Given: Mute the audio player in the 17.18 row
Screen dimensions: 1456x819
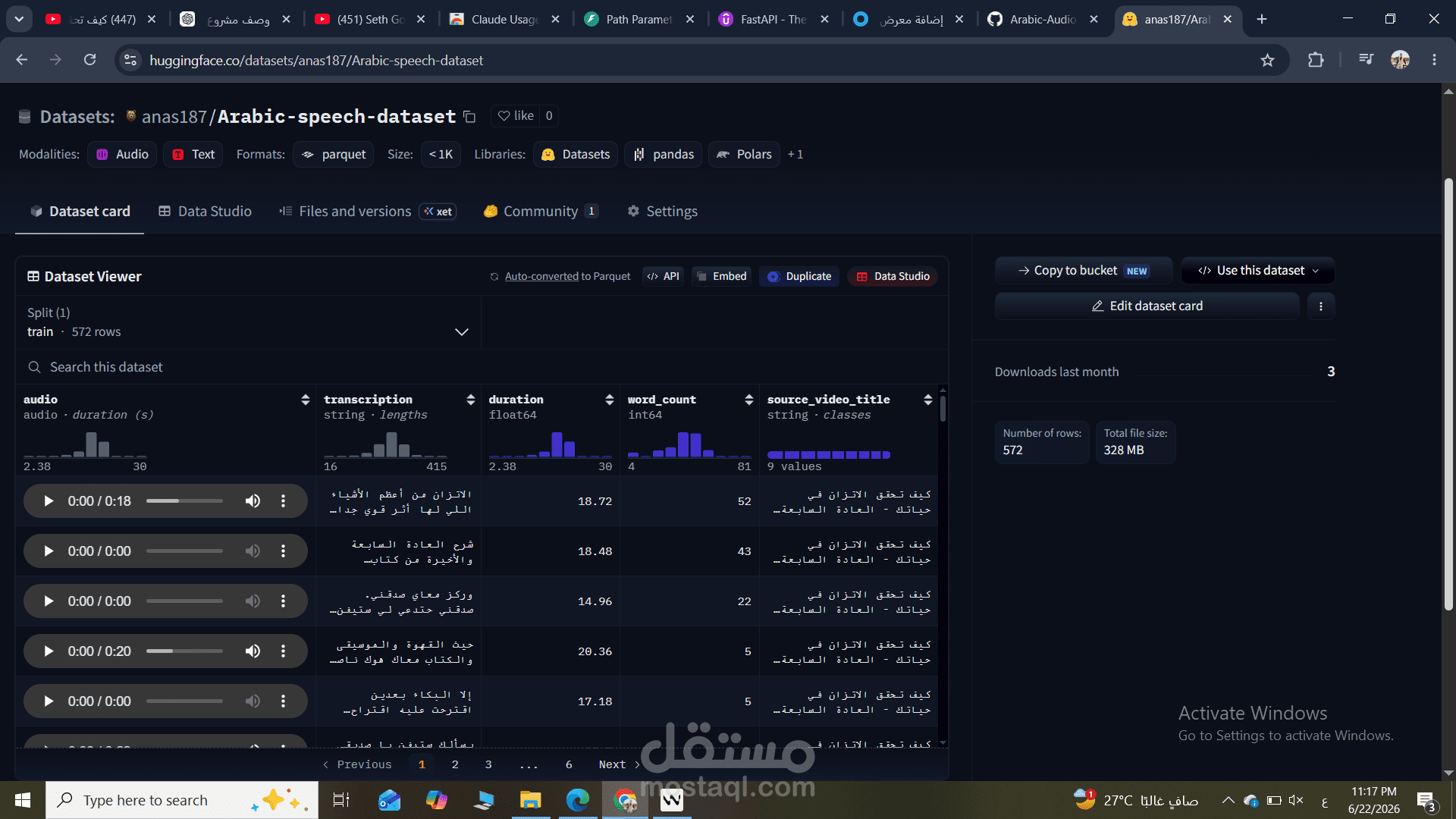Looking at the screenshot, I should (253, 701).
